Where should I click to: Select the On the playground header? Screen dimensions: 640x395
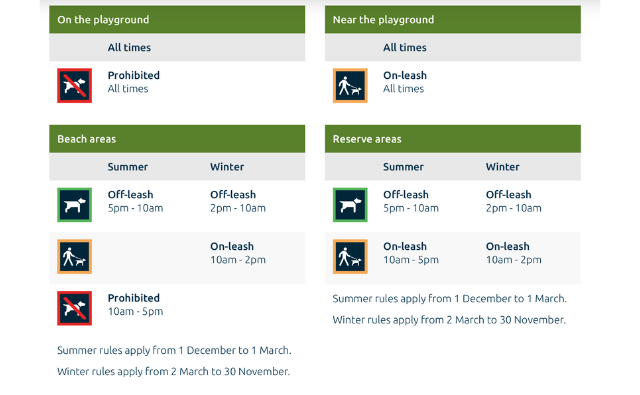(x=177, y=19)
